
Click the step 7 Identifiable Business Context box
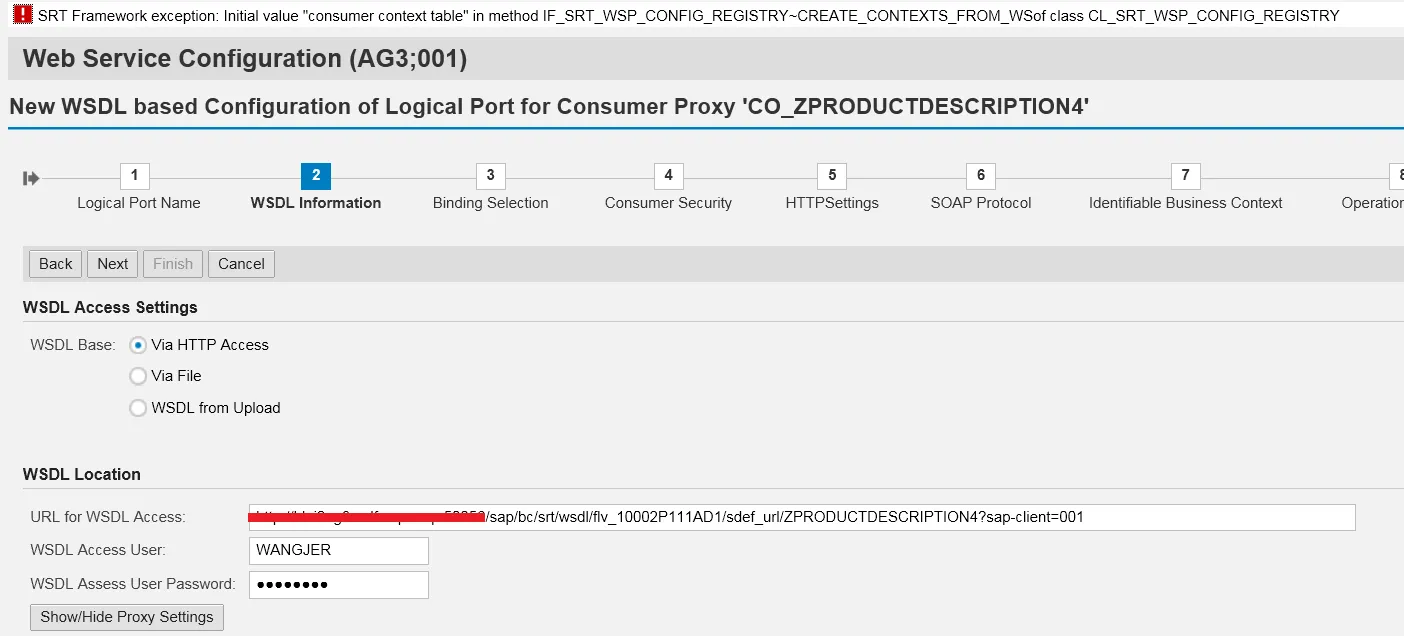pyautogui.click(x=1185, y=175)
